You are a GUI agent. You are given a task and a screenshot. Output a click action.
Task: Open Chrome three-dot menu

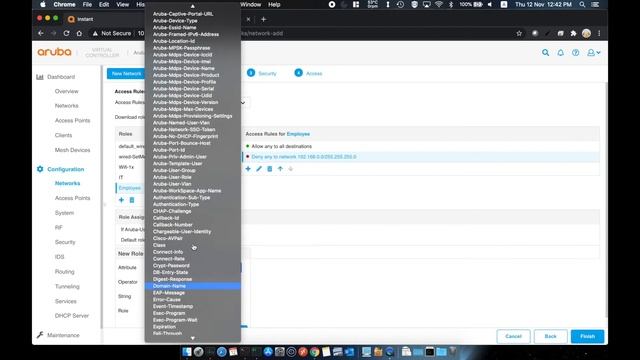[x=599, y=33]
